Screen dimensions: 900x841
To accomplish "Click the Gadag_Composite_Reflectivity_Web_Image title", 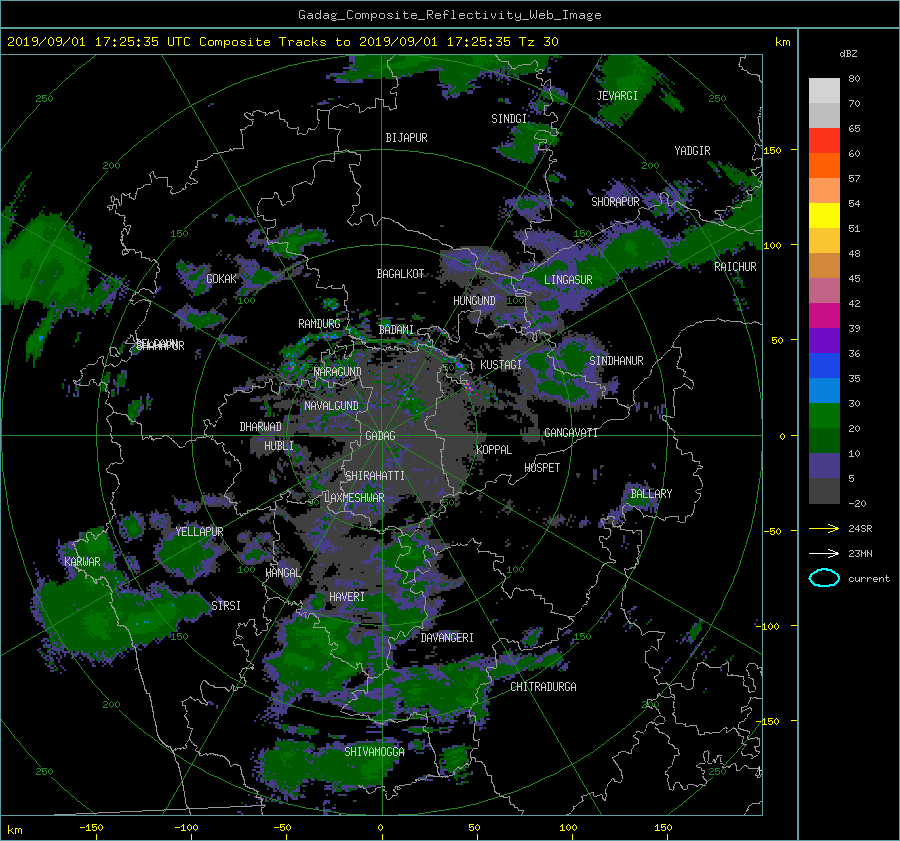I will click(449, 15).
